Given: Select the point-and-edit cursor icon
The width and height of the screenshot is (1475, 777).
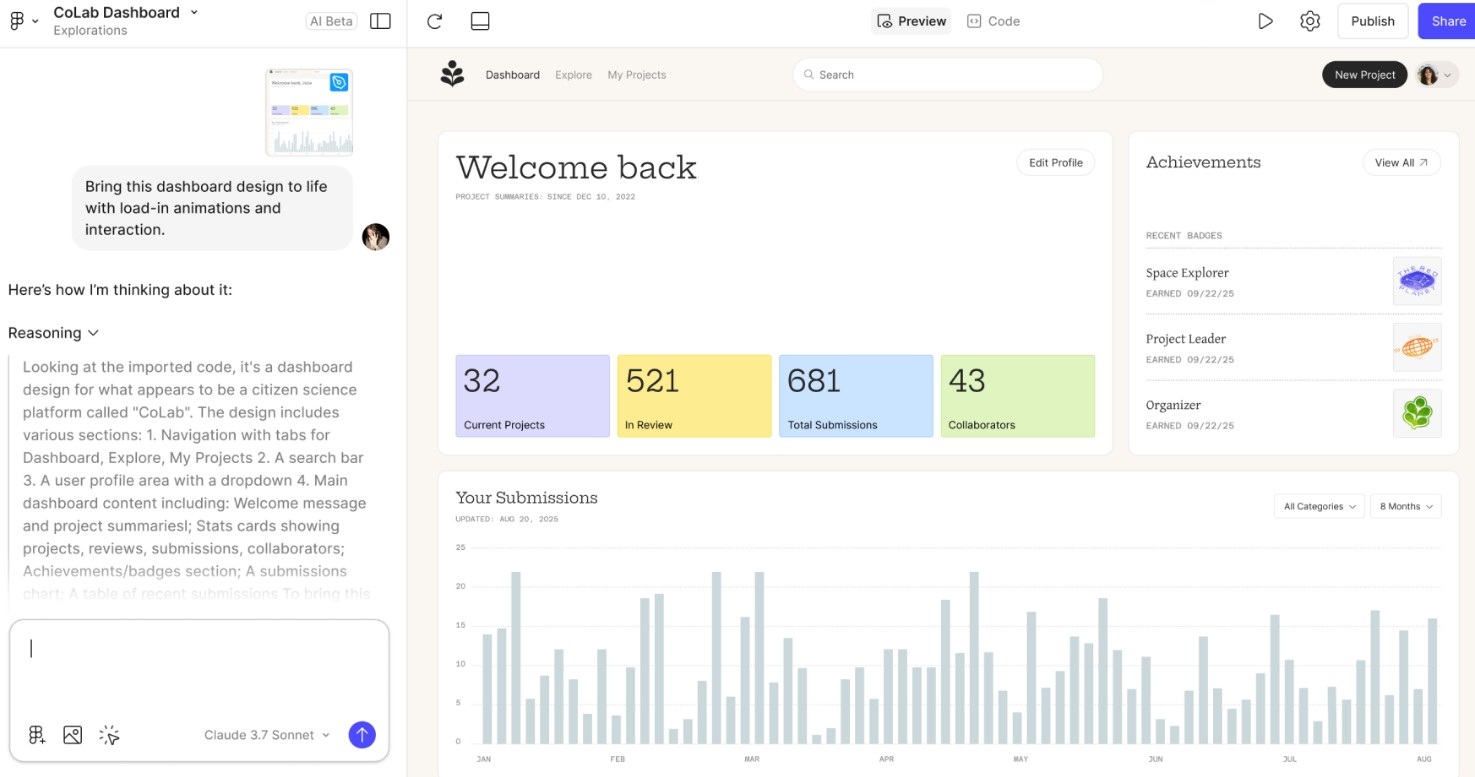Looking at the screenshot, I should pyautogui.click(x=109, y=735).
